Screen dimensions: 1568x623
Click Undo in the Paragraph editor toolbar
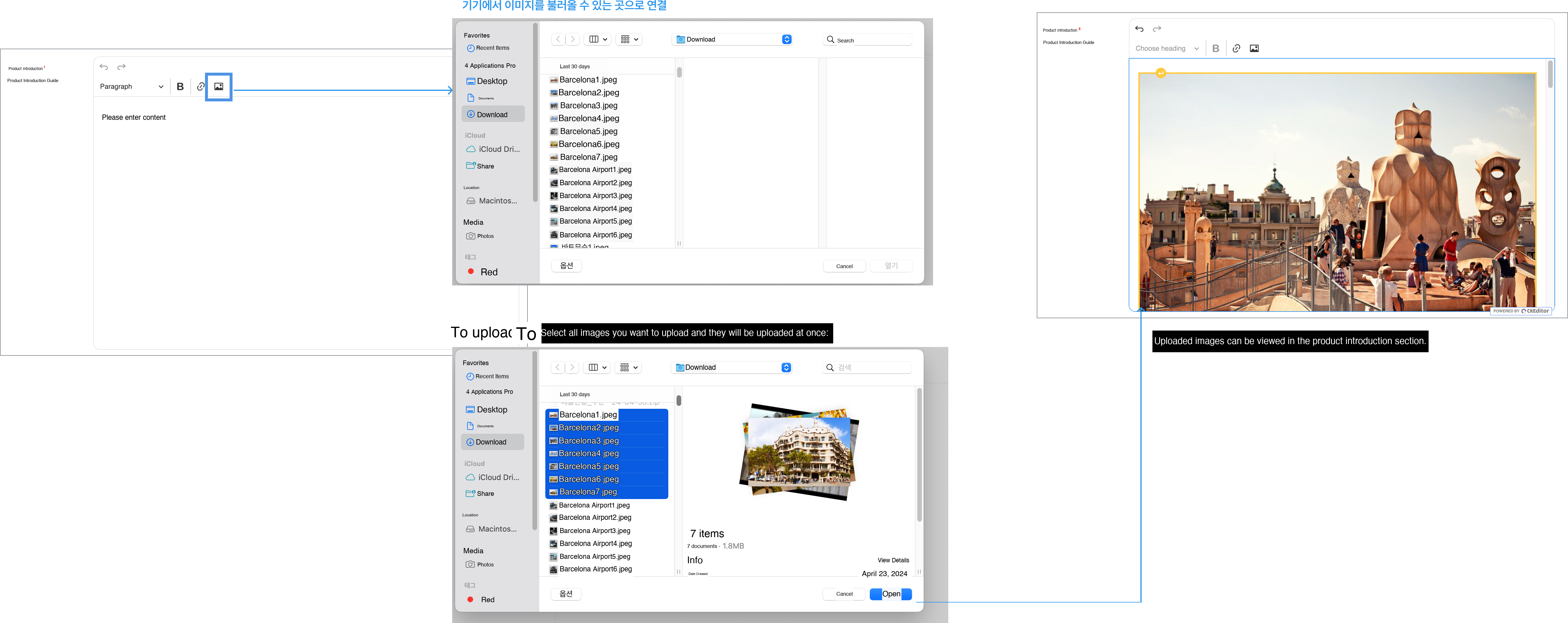pos(104,67)
